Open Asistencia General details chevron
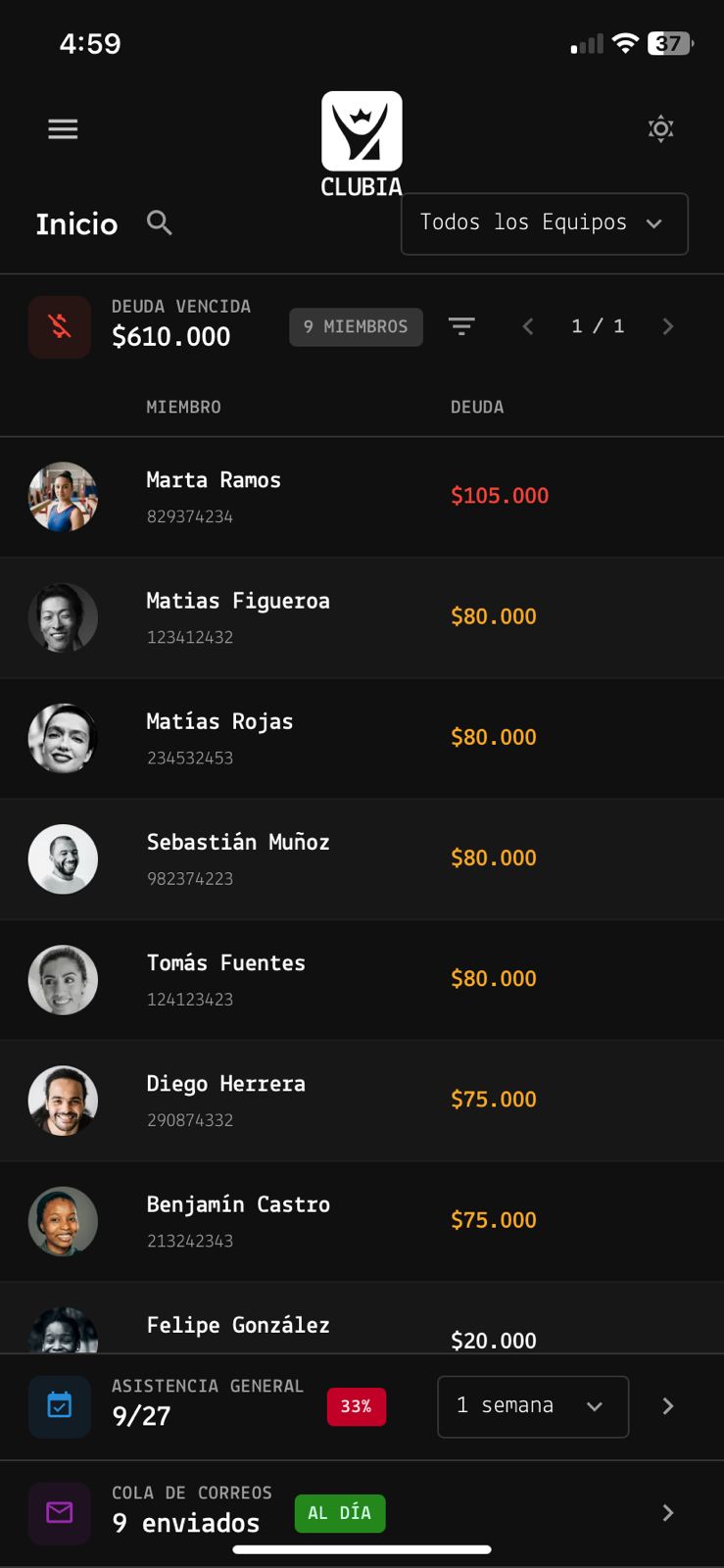 pyautogui.click(x=668, y=1406)
